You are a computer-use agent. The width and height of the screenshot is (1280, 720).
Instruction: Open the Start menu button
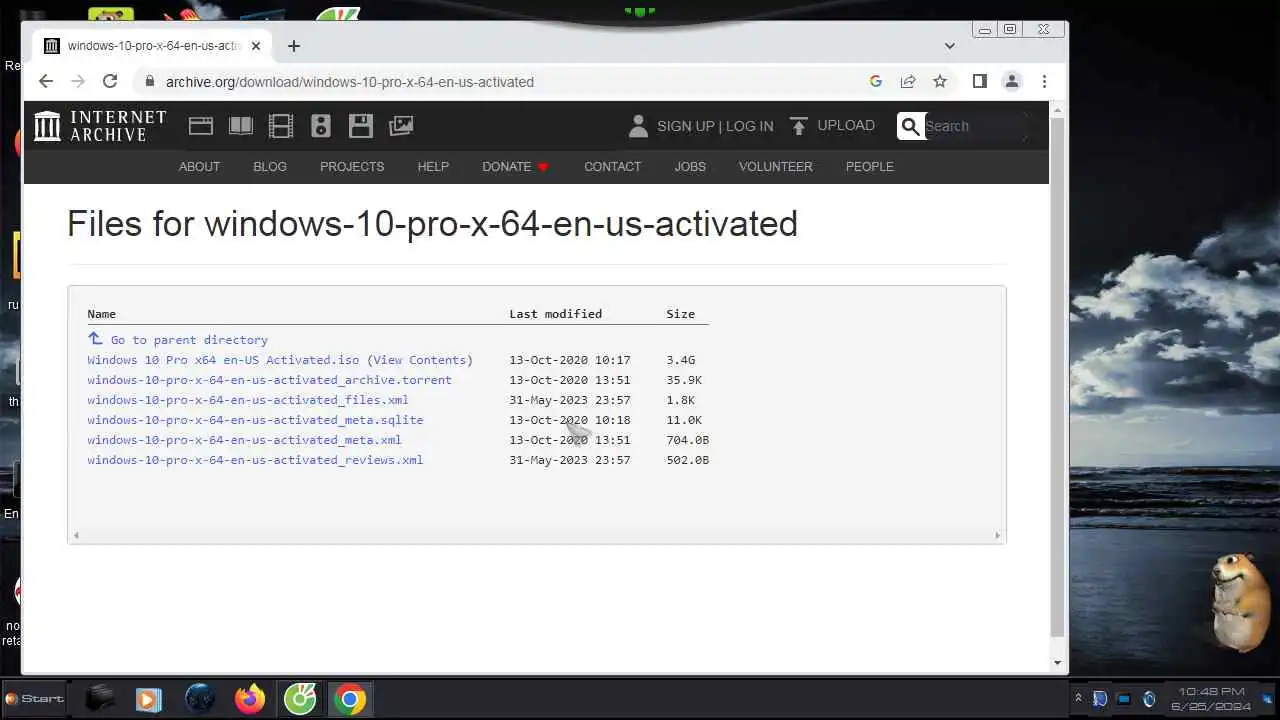tap(34, 698)
